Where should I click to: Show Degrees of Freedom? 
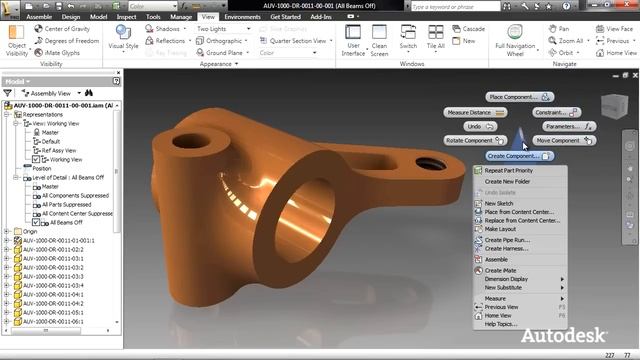point(67,41)
